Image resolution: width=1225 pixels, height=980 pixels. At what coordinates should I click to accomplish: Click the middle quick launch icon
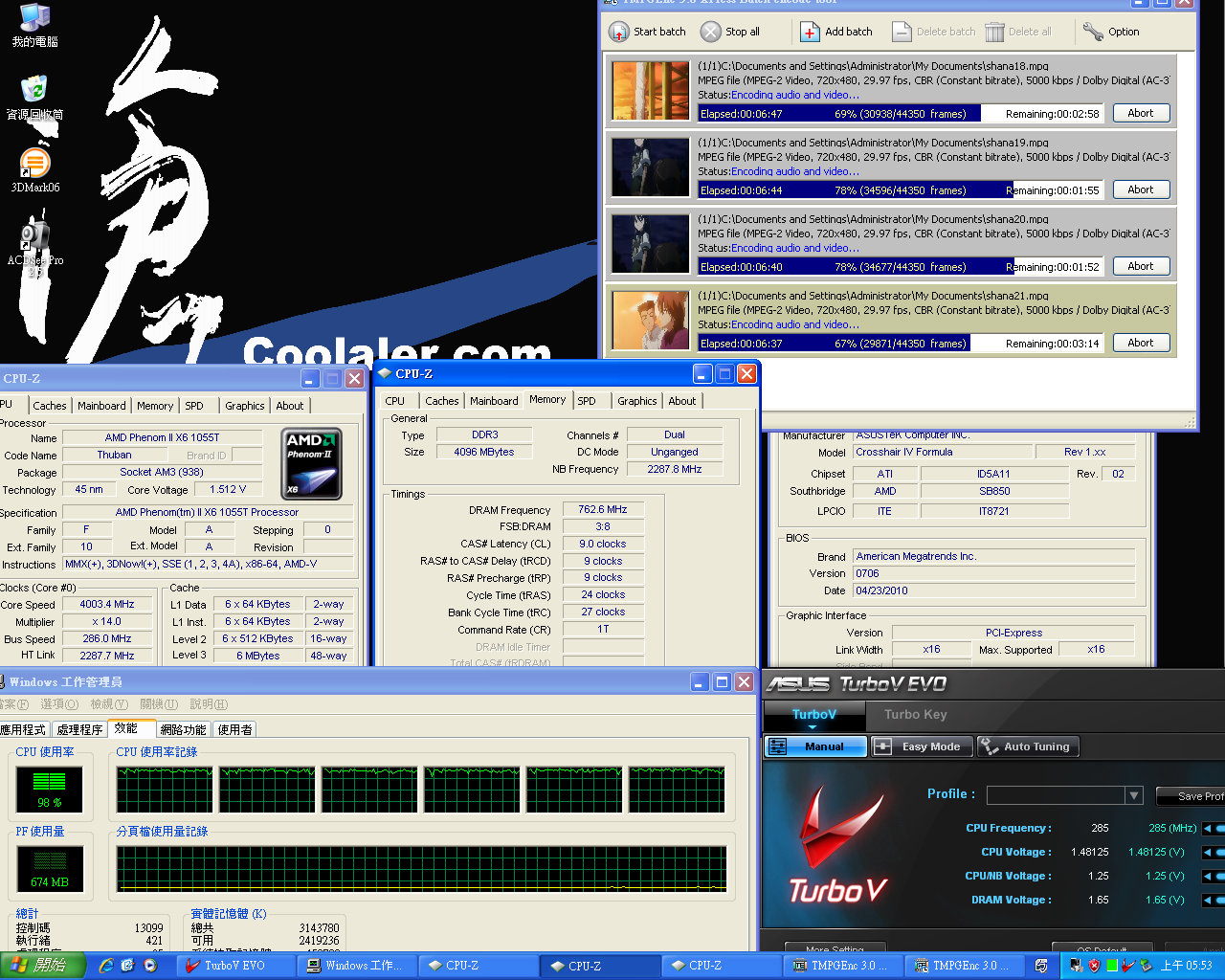click(x=128, y=966)
